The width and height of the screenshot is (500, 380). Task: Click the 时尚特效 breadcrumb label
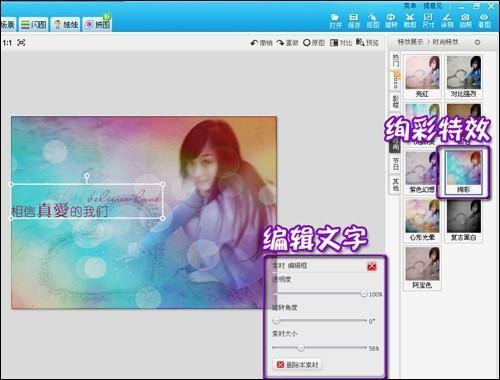click(445, 42)
